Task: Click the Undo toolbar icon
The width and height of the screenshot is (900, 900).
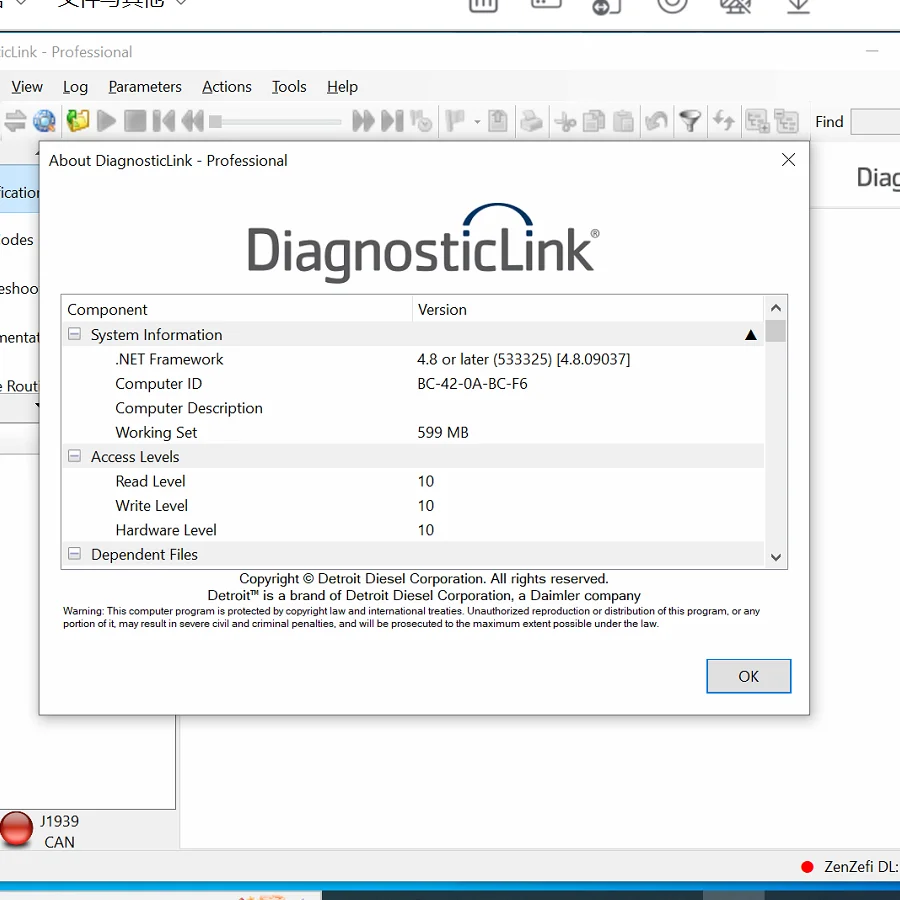Action: click(x=656, y=121)
